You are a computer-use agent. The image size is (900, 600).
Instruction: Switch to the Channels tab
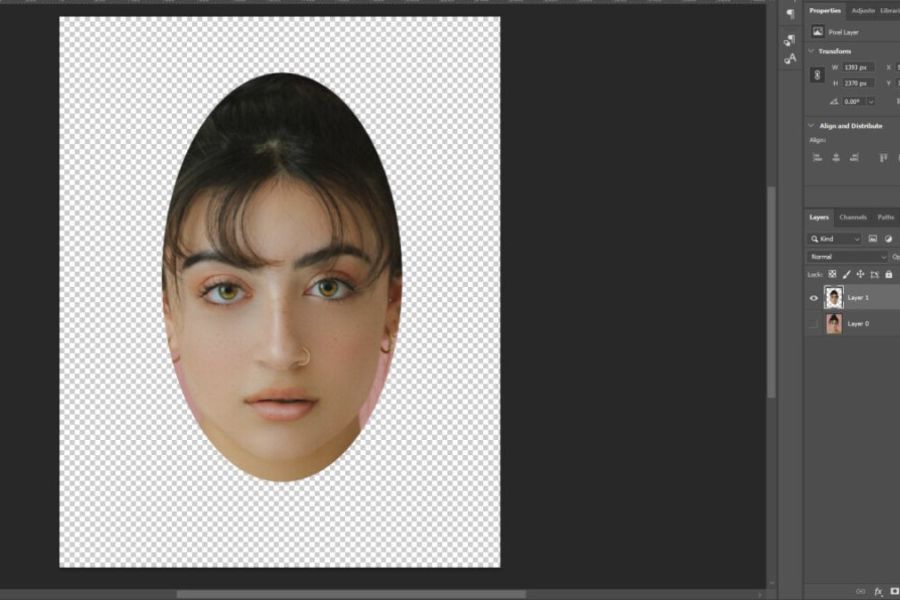pos(853,217)
